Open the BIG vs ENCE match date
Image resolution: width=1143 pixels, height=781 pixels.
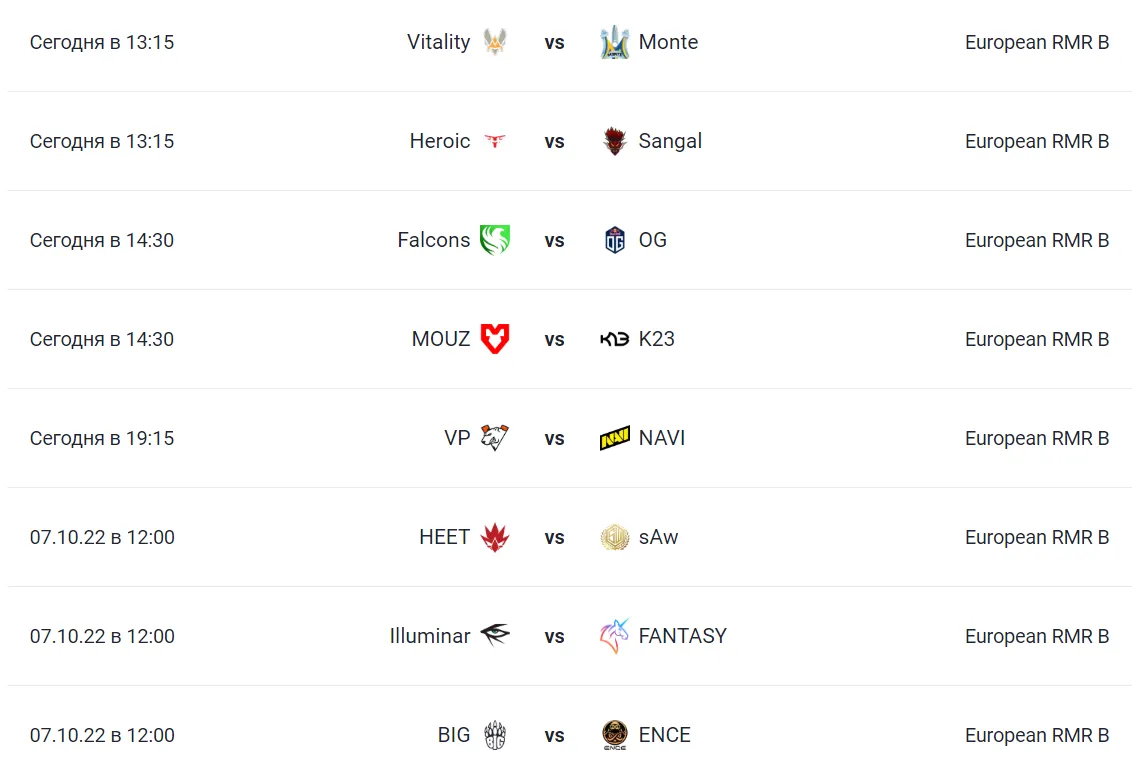(102, 735)
